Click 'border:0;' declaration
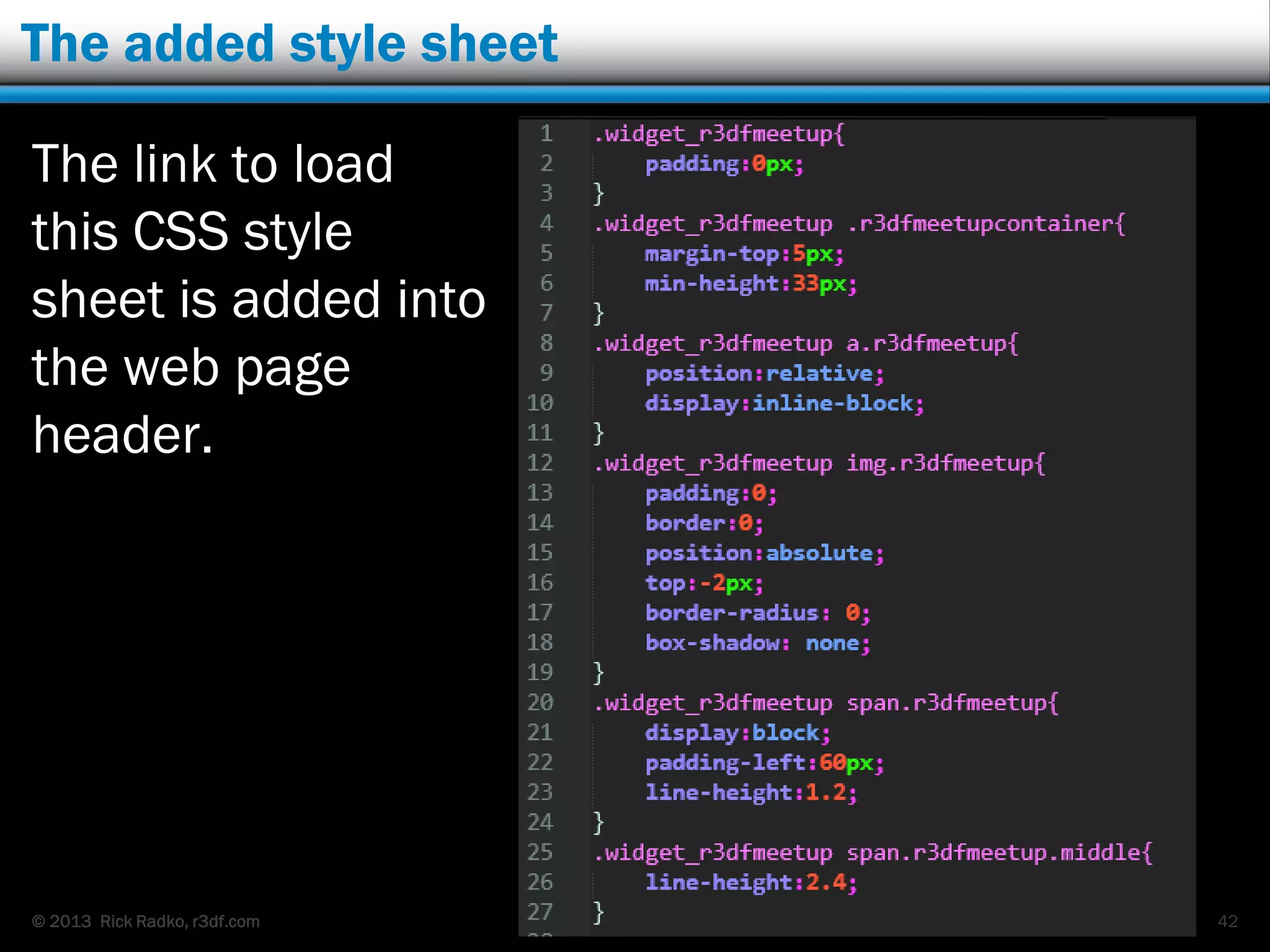The height and width of the screenshot is (952, 1270). (704, 523)
